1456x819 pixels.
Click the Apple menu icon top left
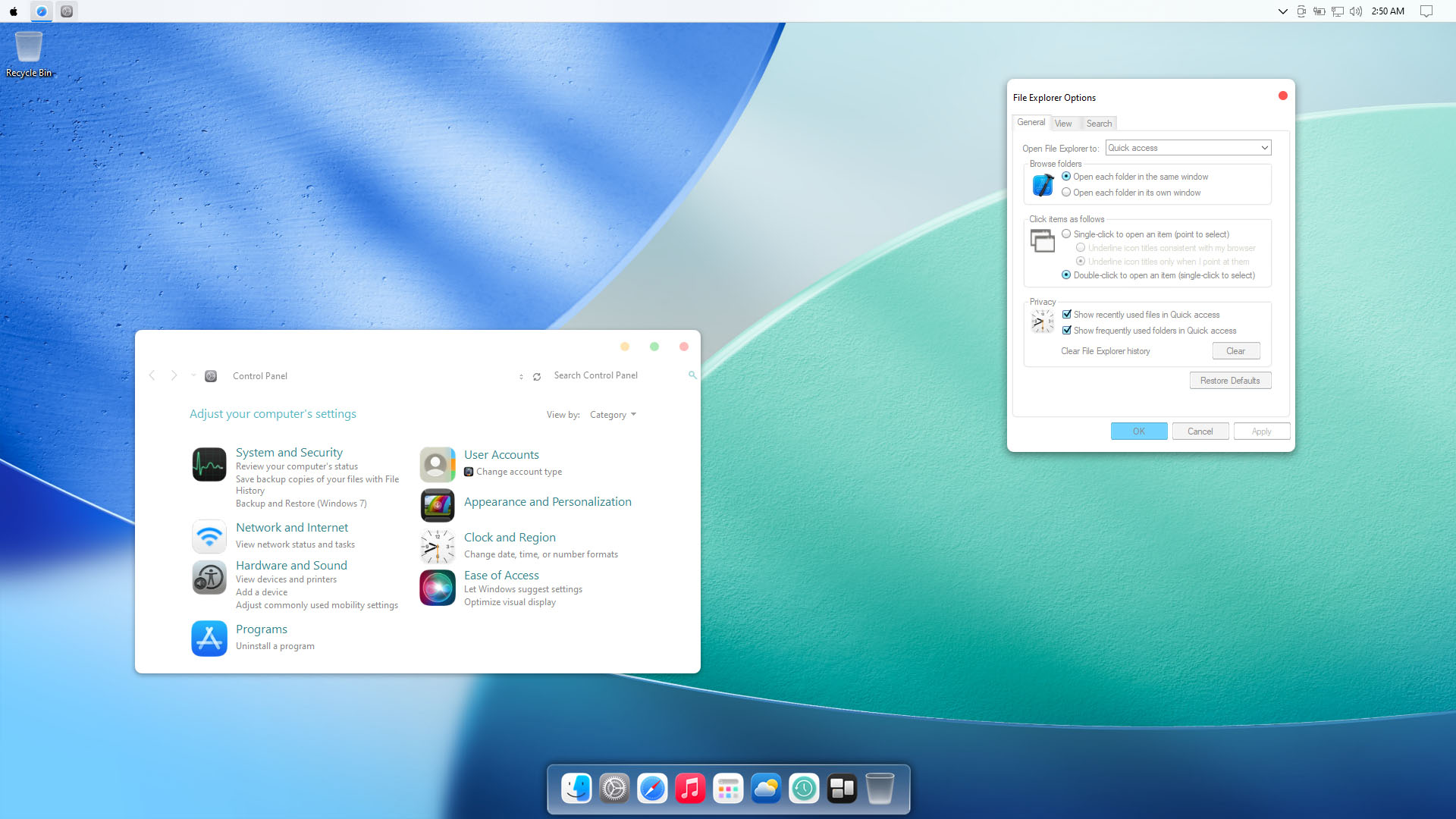pos(13,11)
